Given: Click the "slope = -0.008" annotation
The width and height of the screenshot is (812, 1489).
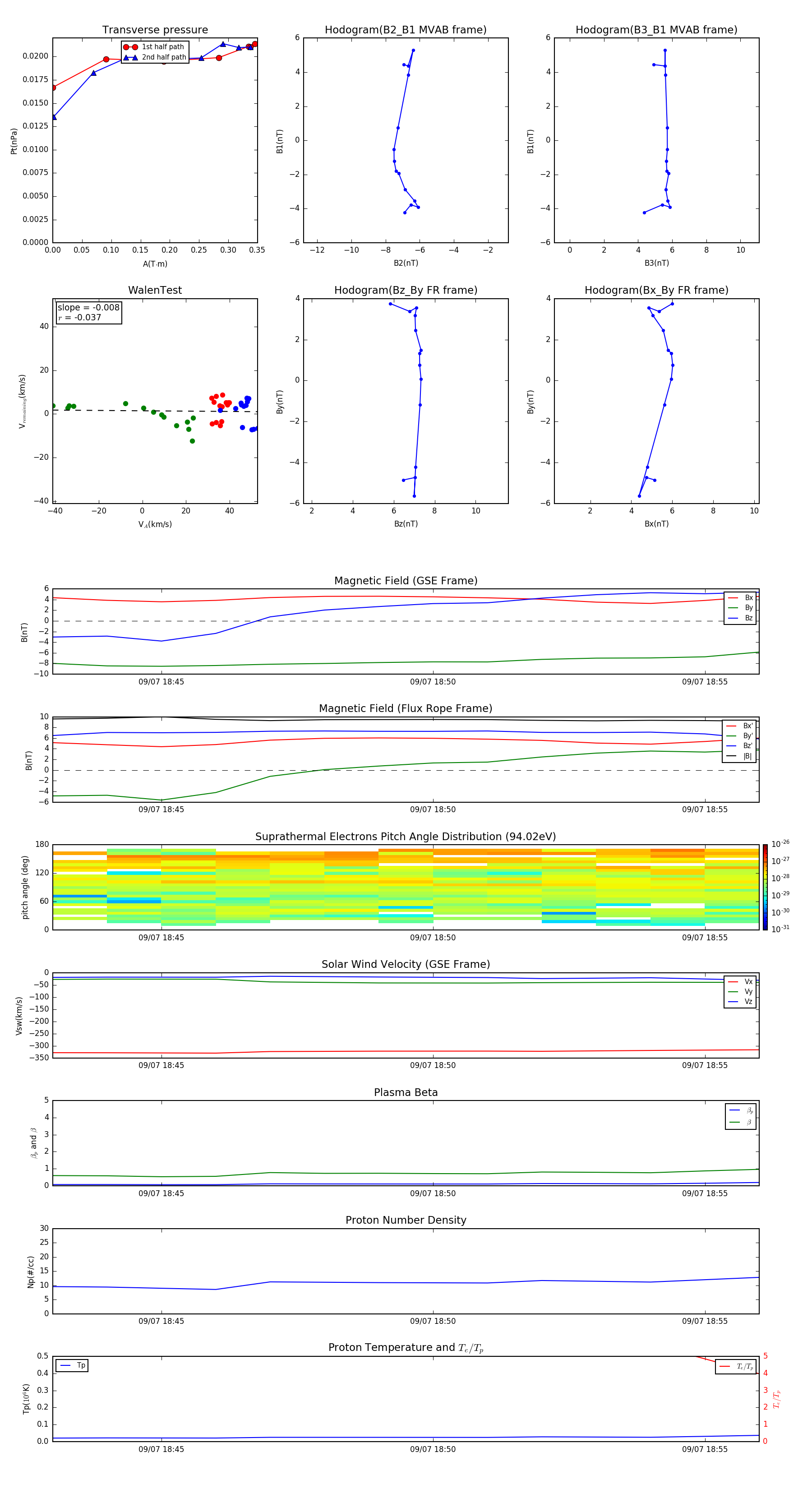Looking at the screenshot, I should tap(88, 308).
